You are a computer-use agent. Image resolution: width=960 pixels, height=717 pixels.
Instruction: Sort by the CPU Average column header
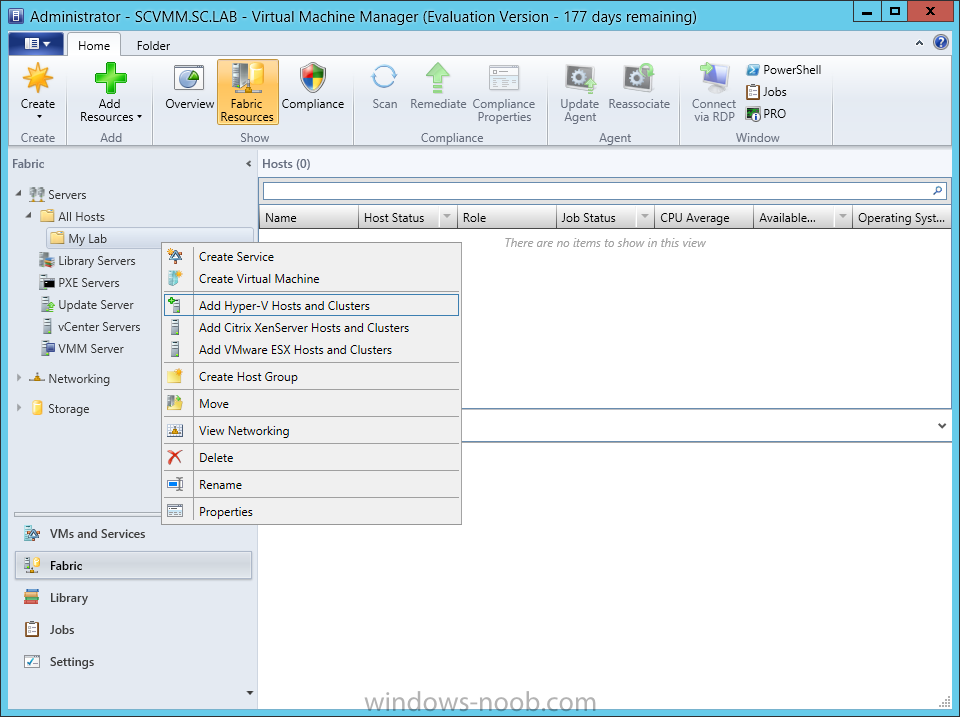[704, 217]
